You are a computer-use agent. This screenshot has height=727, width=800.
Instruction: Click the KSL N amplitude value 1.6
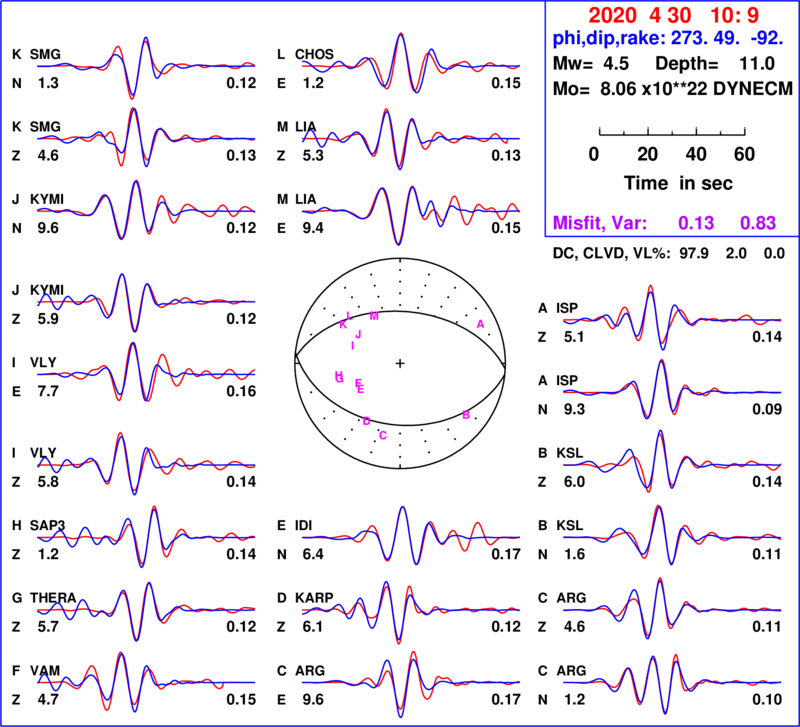click(x=574, y=555)
